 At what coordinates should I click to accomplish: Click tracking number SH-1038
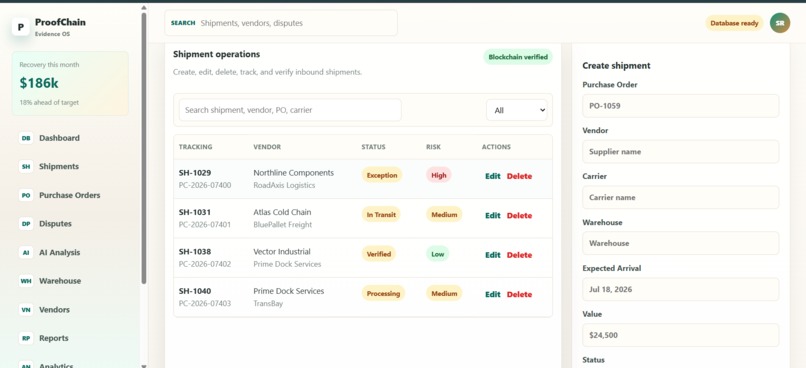coord(195,251)
